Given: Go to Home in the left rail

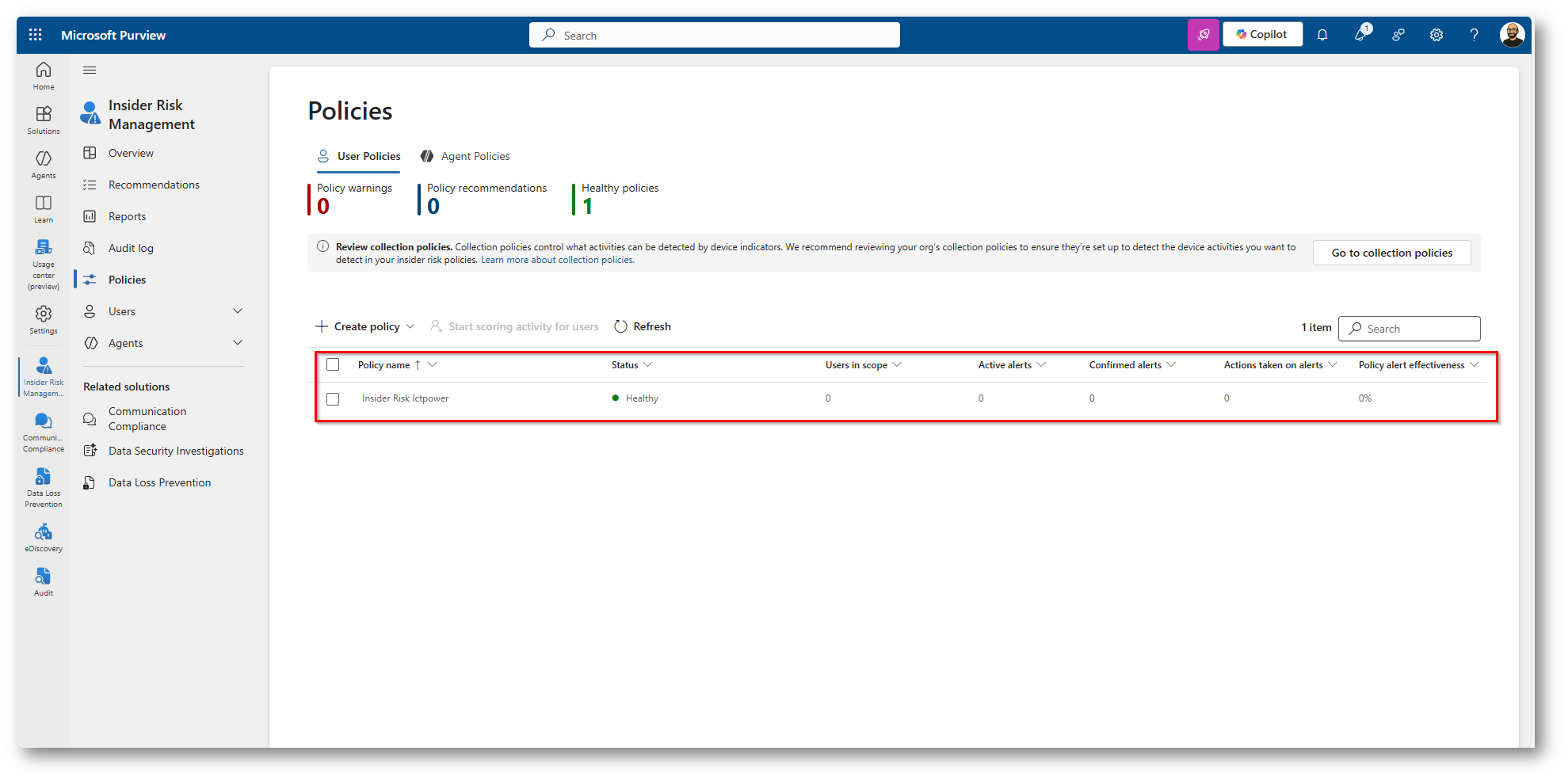Looking at the screenshot, I should (x=44, y=76).
